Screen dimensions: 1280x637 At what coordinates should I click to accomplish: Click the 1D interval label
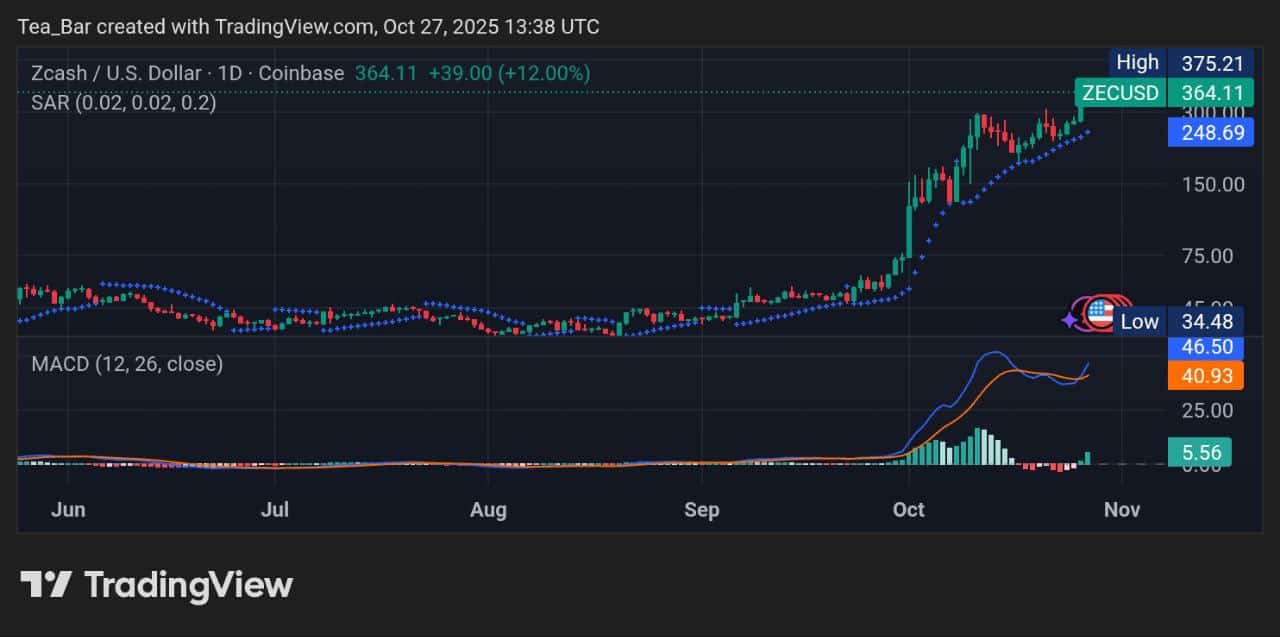[x=231, y=73]
